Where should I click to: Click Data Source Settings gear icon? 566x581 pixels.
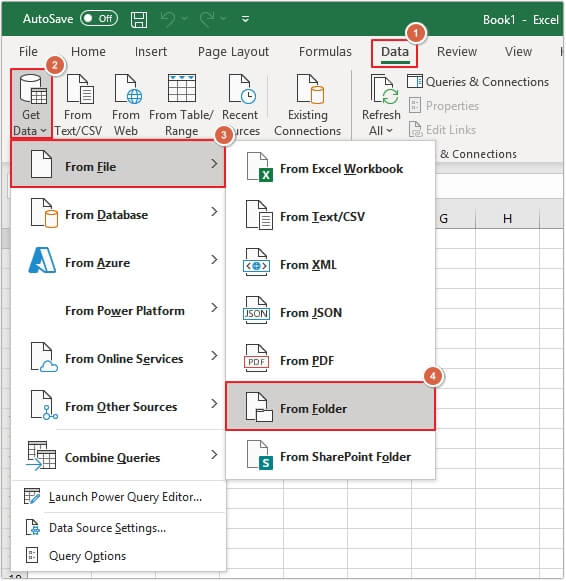click(32, 527)
